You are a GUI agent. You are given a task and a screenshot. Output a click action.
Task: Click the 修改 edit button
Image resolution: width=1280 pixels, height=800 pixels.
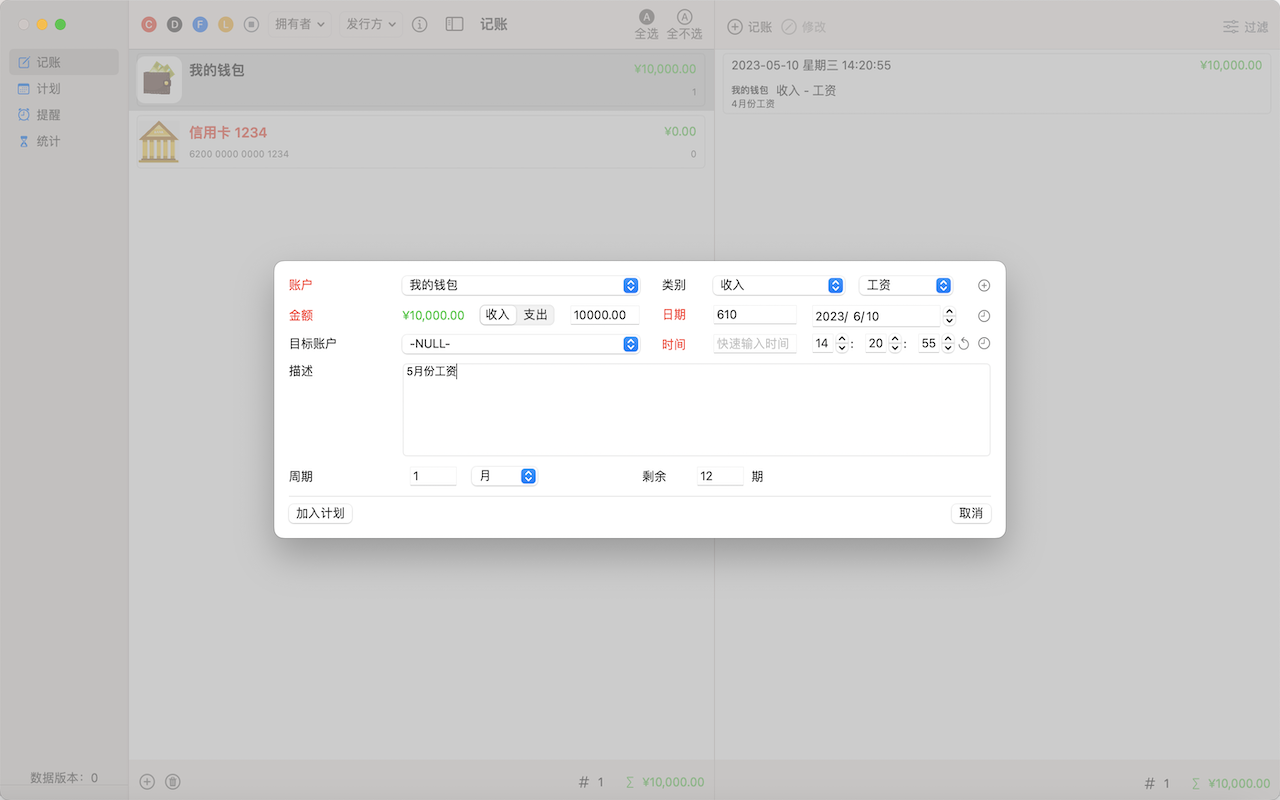(803, 27)
